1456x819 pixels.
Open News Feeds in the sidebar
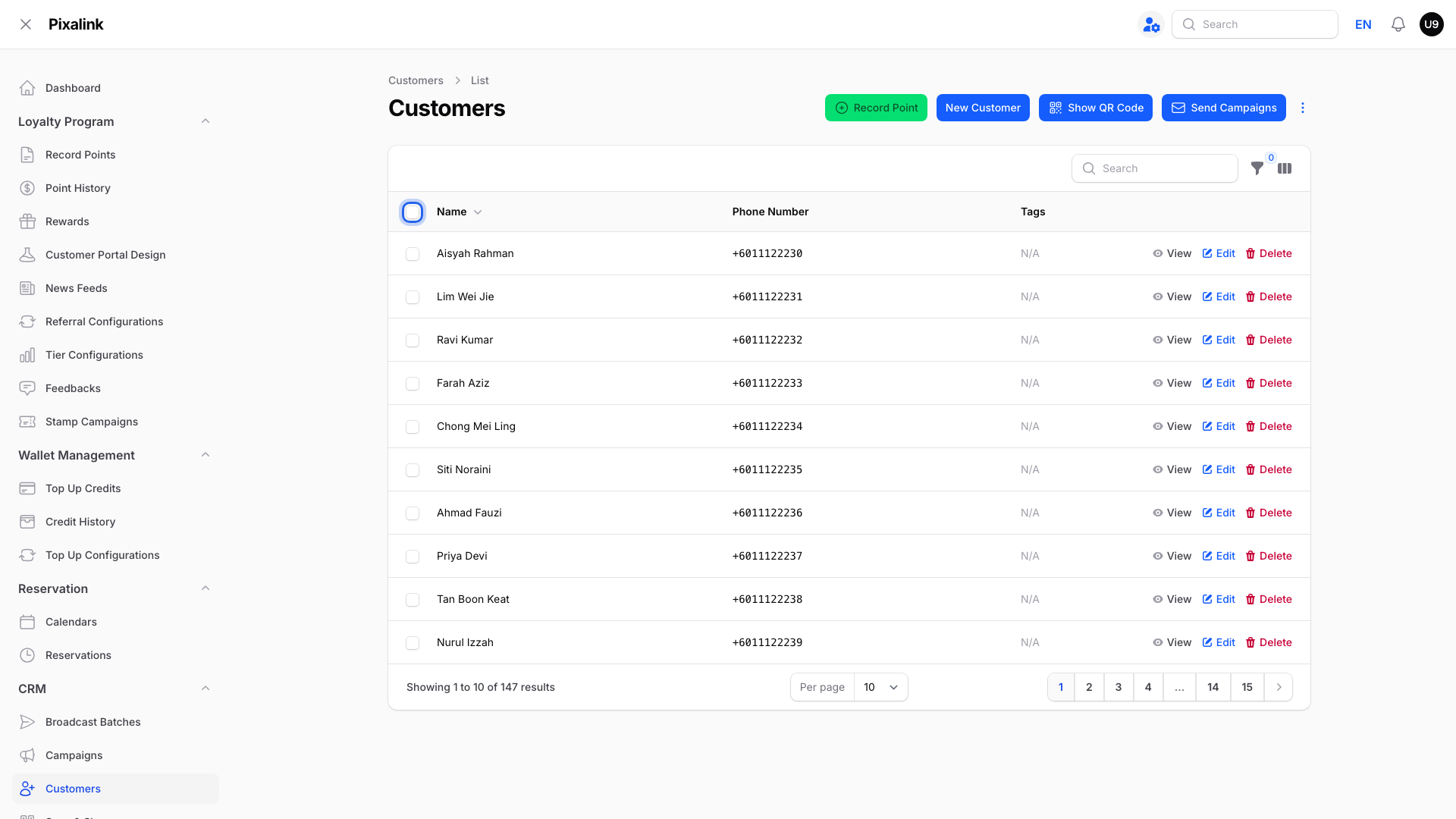115,288
